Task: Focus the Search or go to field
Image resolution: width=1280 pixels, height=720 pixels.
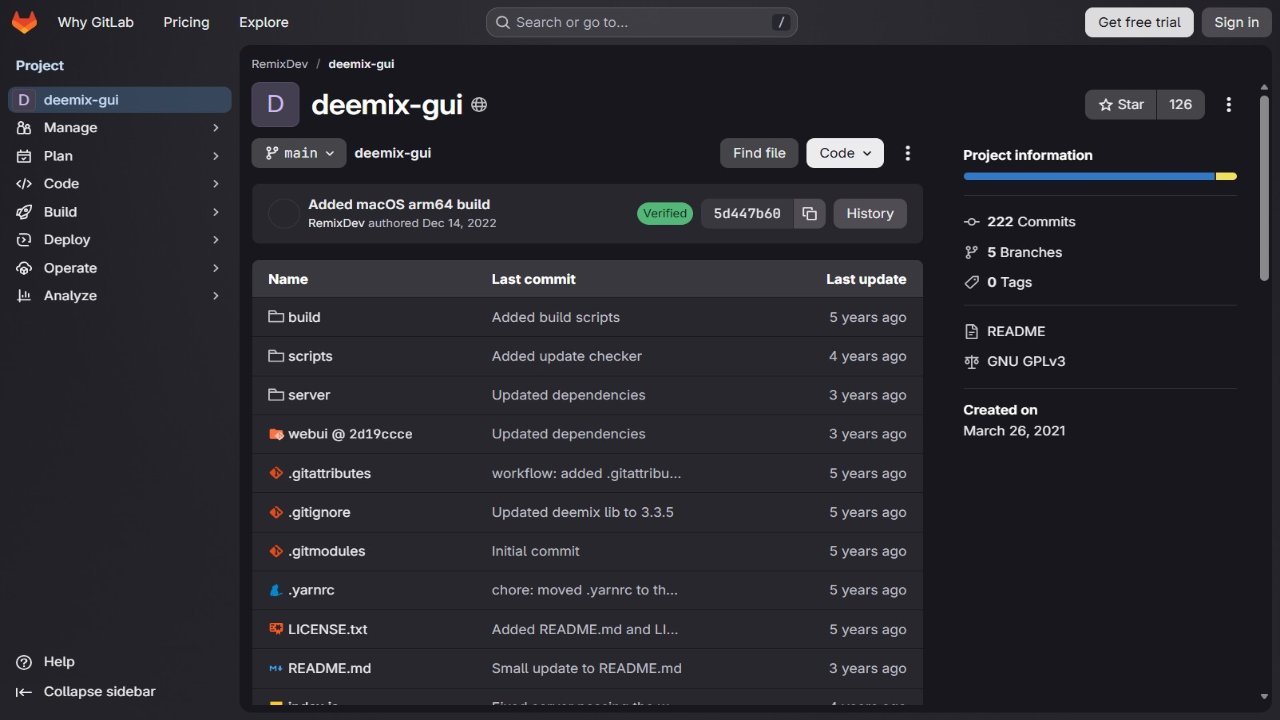Action: 641,22
